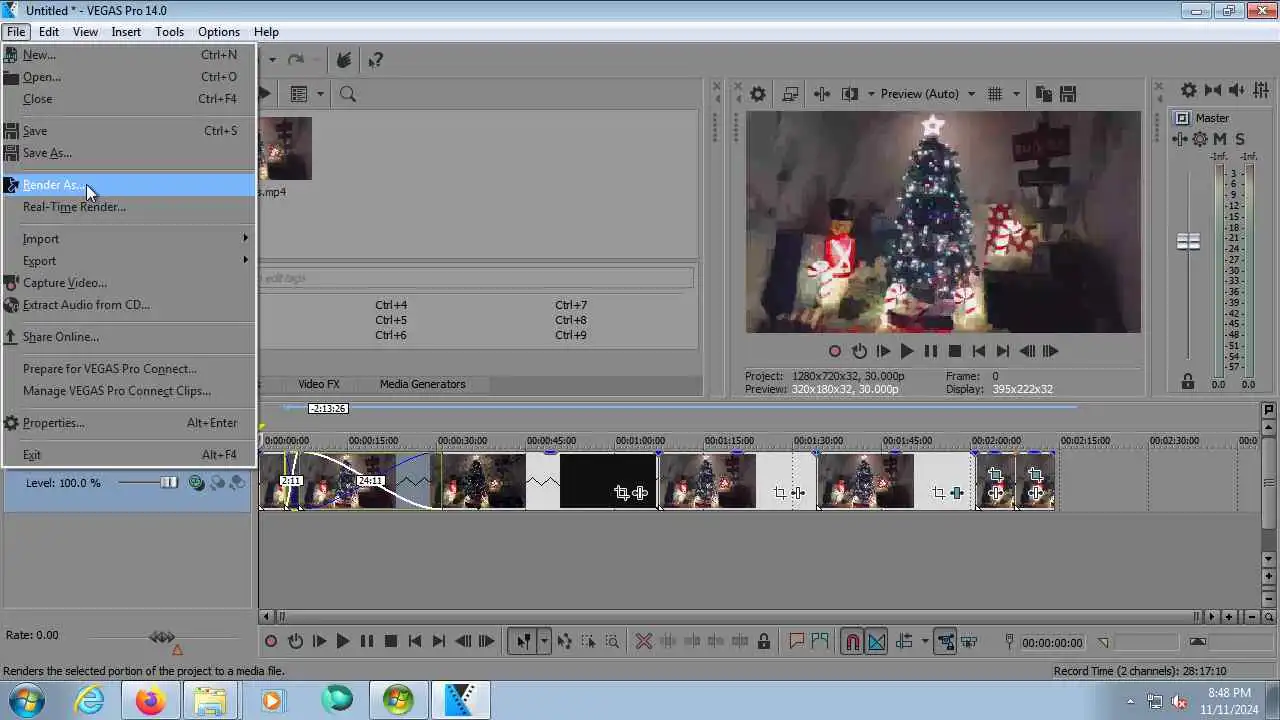Open overlays grid dropdown arrow

coord(1016,94)
